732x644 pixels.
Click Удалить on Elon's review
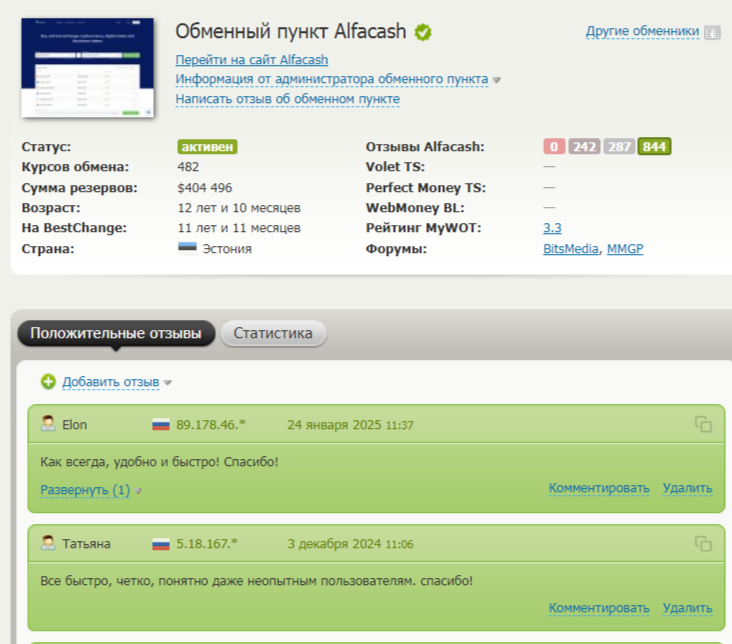click(x=688, y=488)
